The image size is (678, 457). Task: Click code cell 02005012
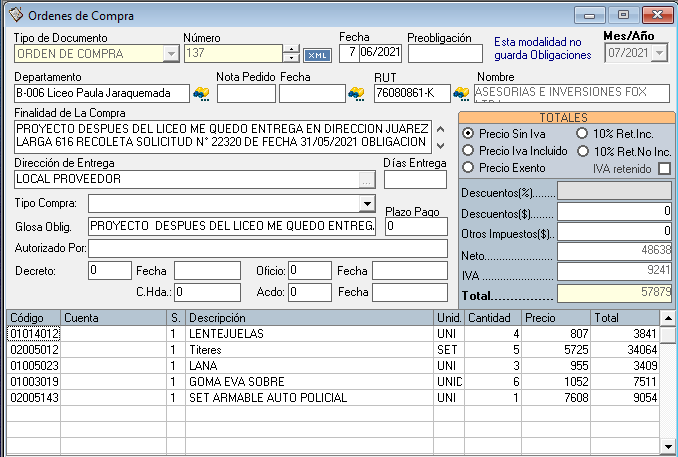34,350
